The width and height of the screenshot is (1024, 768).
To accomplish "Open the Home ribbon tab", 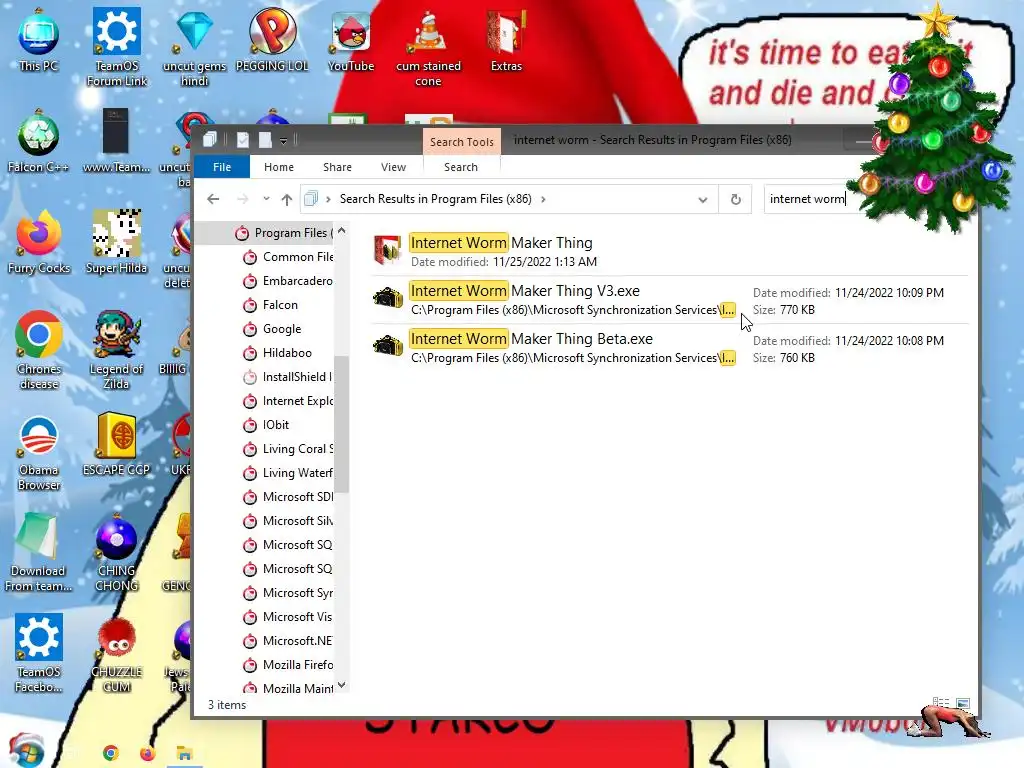I will pos(279,167).
